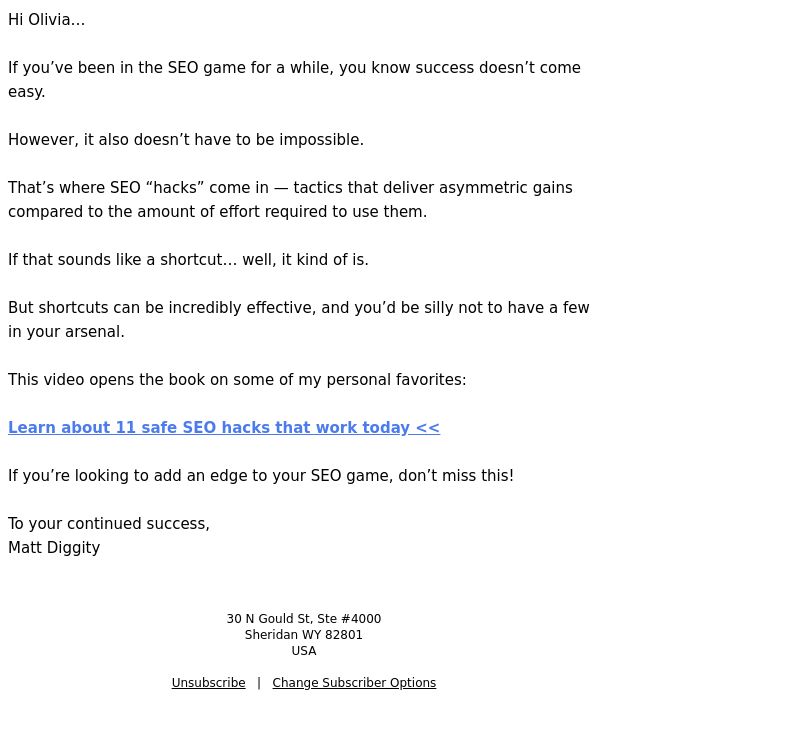The height and width of the screenshot is (734, 800).
Task: Click 'This video opens the book' sentence
Action: coord(237,380)
